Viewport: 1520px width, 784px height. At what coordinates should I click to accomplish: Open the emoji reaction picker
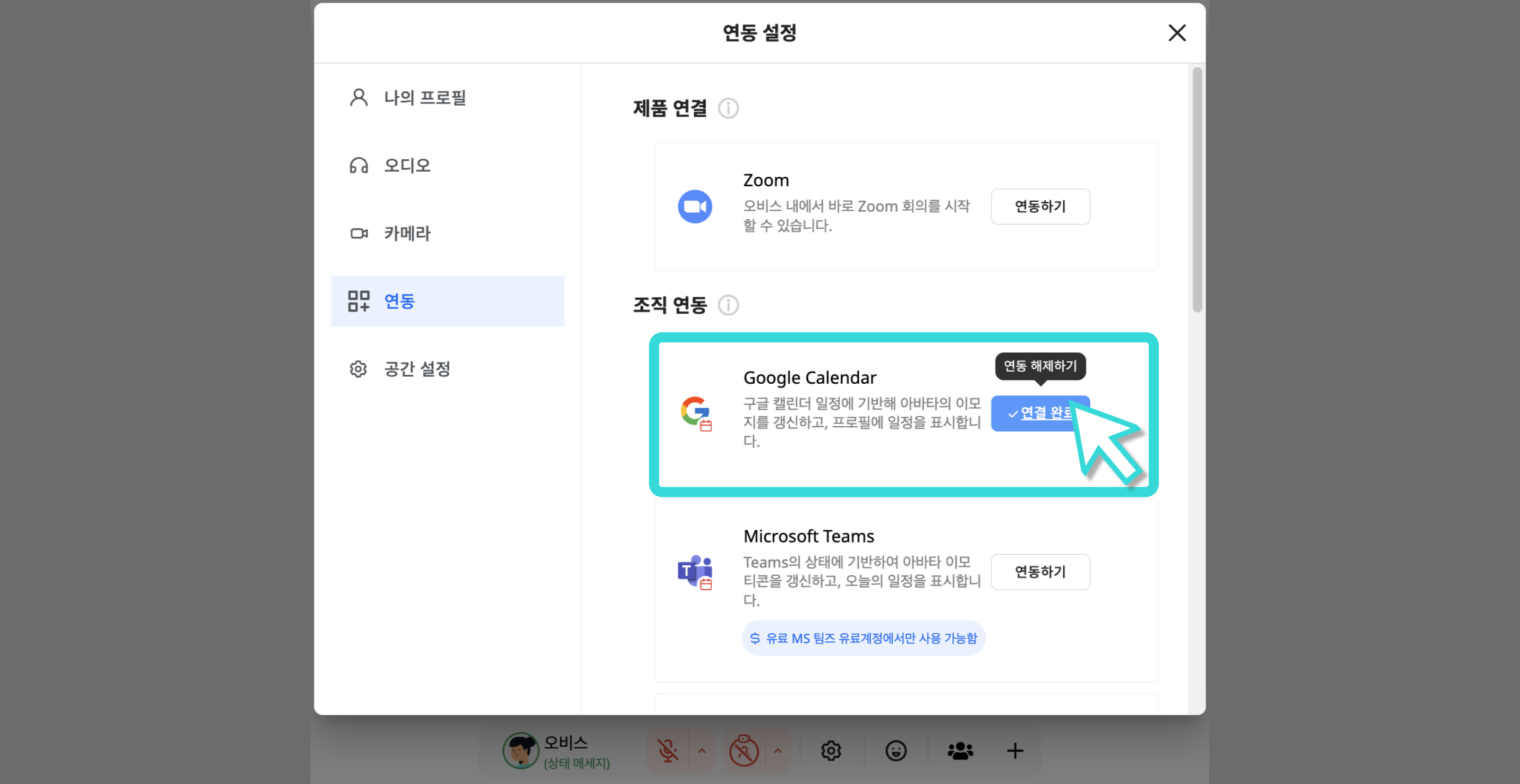click(x=896, y=751)
